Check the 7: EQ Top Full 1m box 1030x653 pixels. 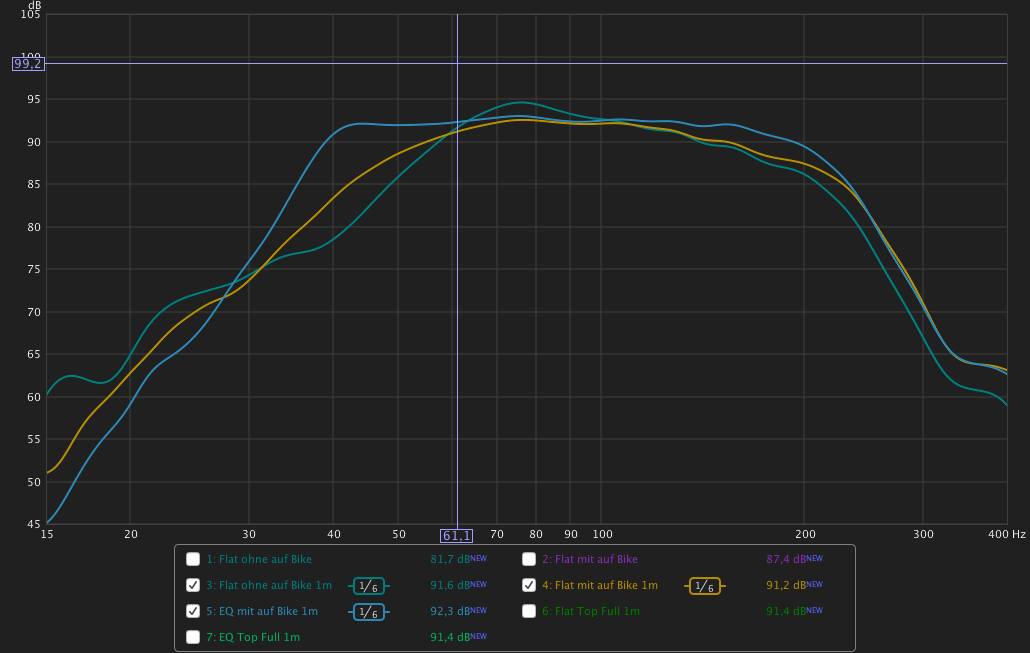pos(193,637)
